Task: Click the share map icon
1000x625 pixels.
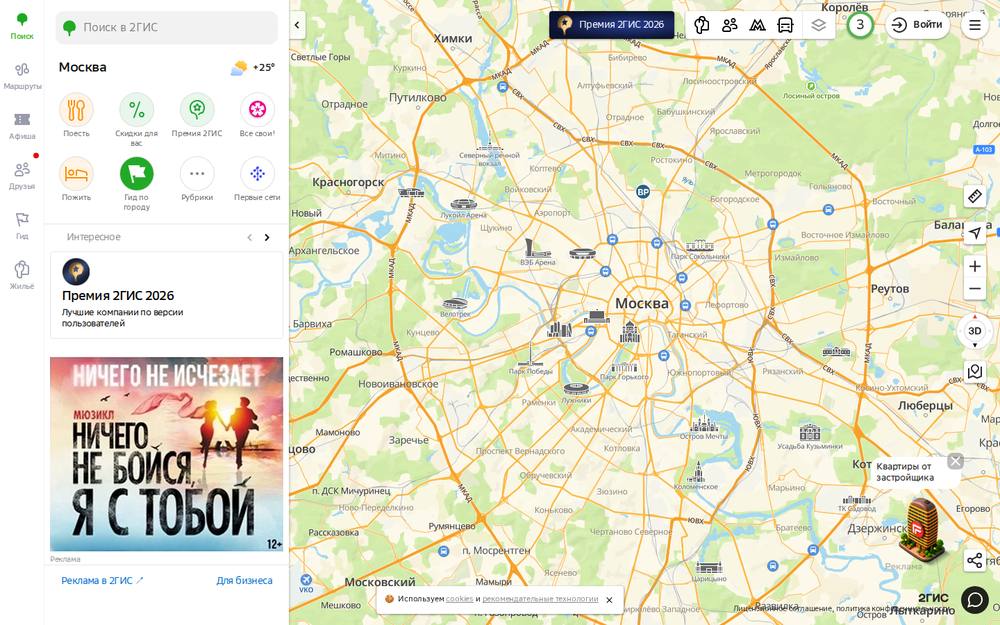Action: point(974,561)
